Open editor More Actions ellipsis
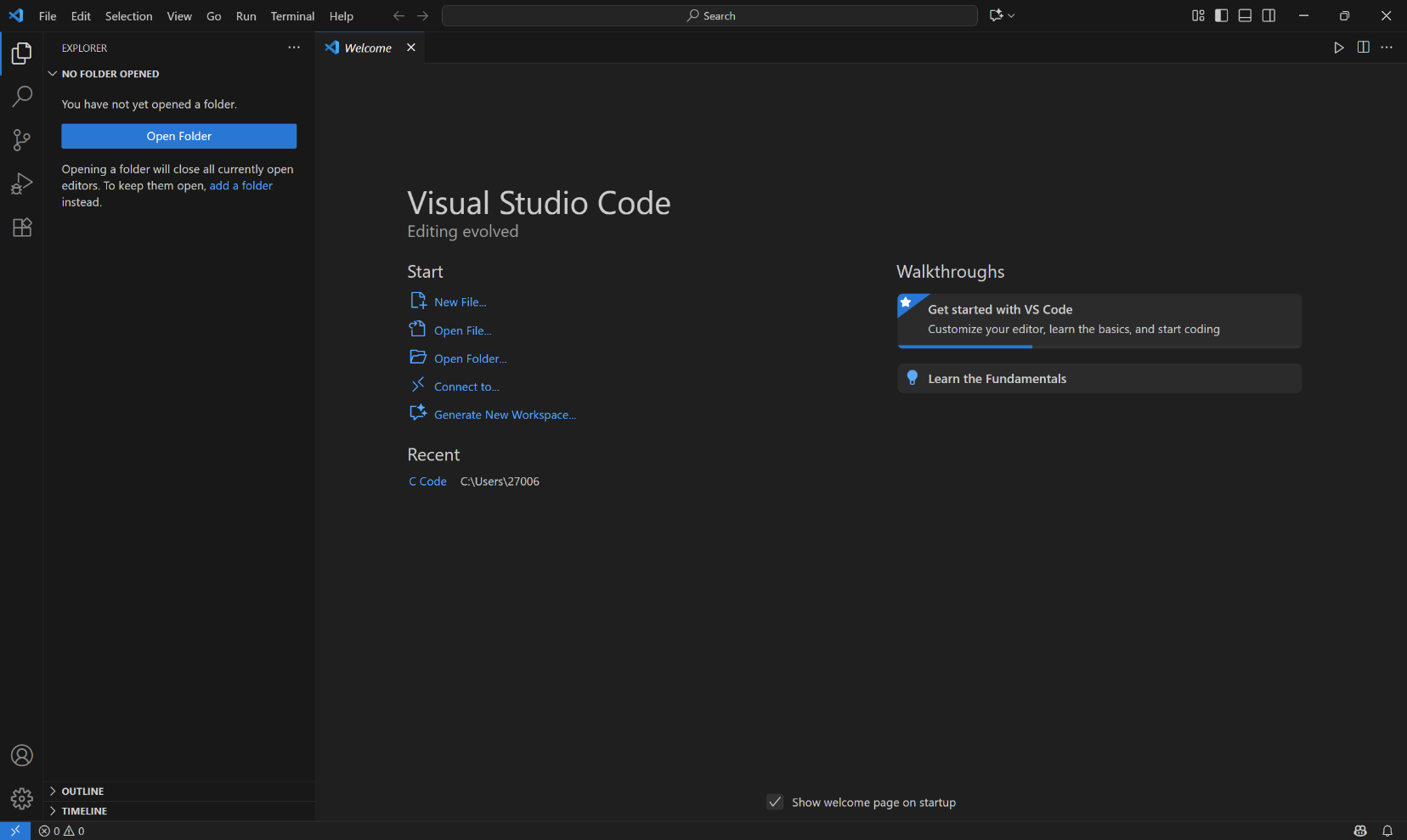The width and height of the screenshot is (1407, 840). 1387,48
